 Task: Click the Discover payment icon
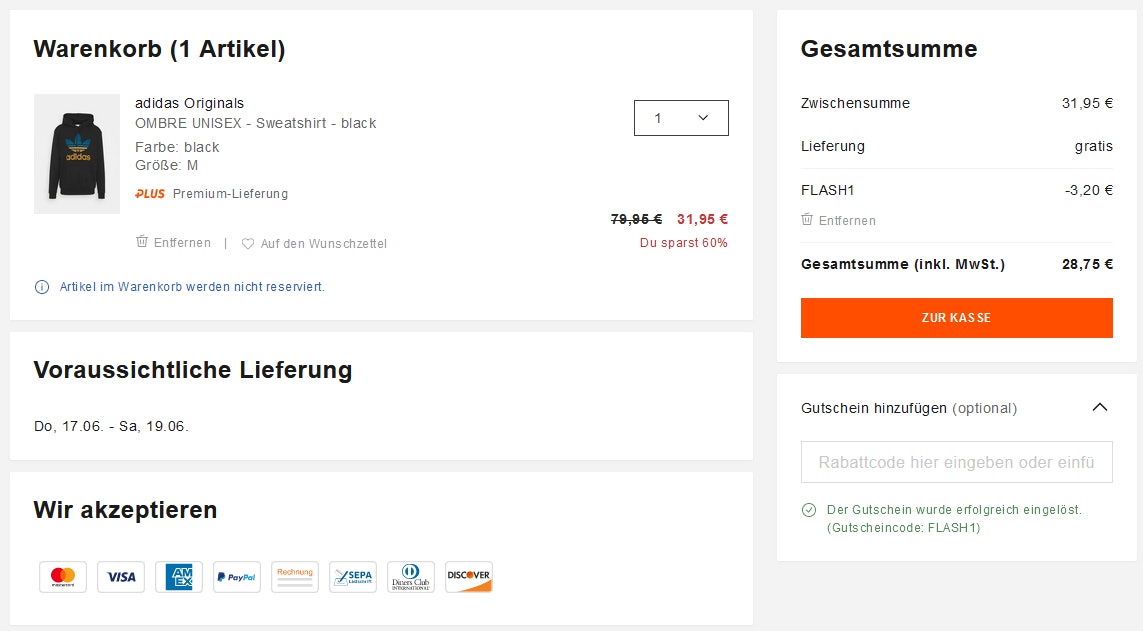469,577
